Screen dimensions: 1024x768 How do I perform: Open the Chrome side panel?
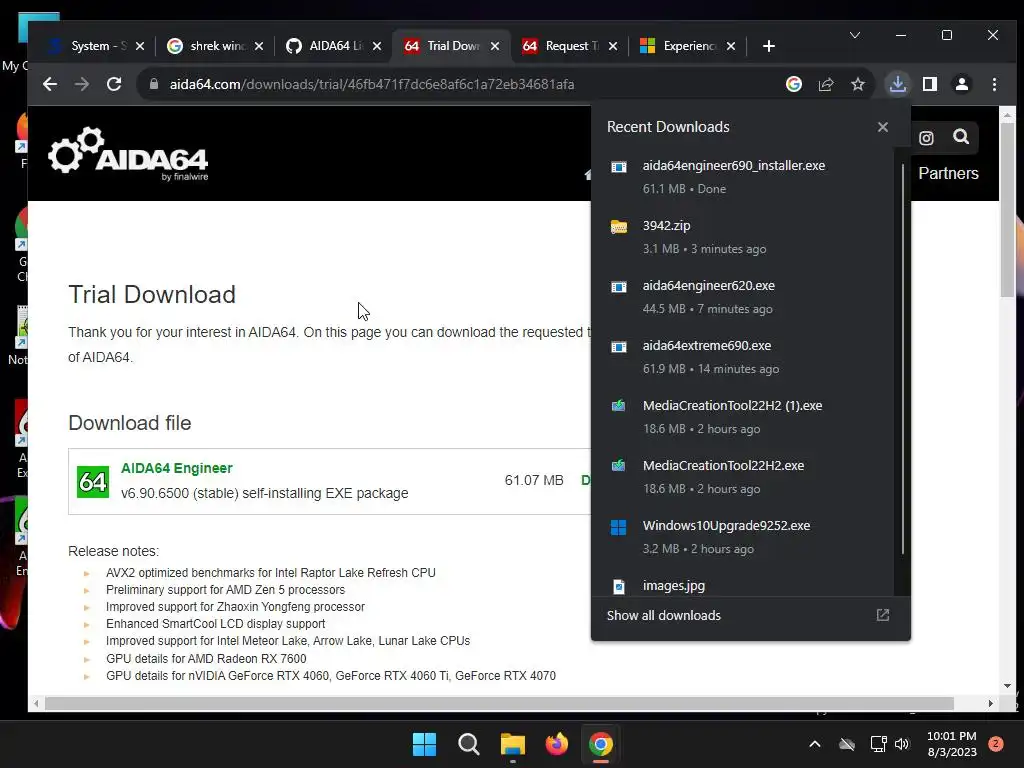(x=930, y=84)
